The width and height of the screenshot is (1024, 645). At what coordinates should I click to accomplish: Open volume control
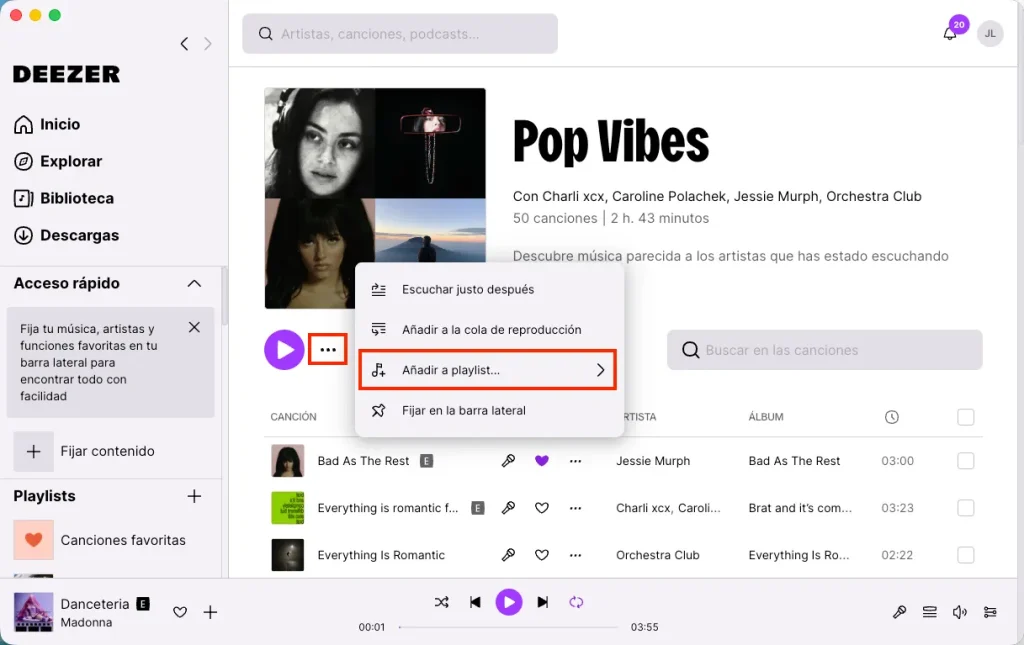pyautogui.click(x=959, y=612)
